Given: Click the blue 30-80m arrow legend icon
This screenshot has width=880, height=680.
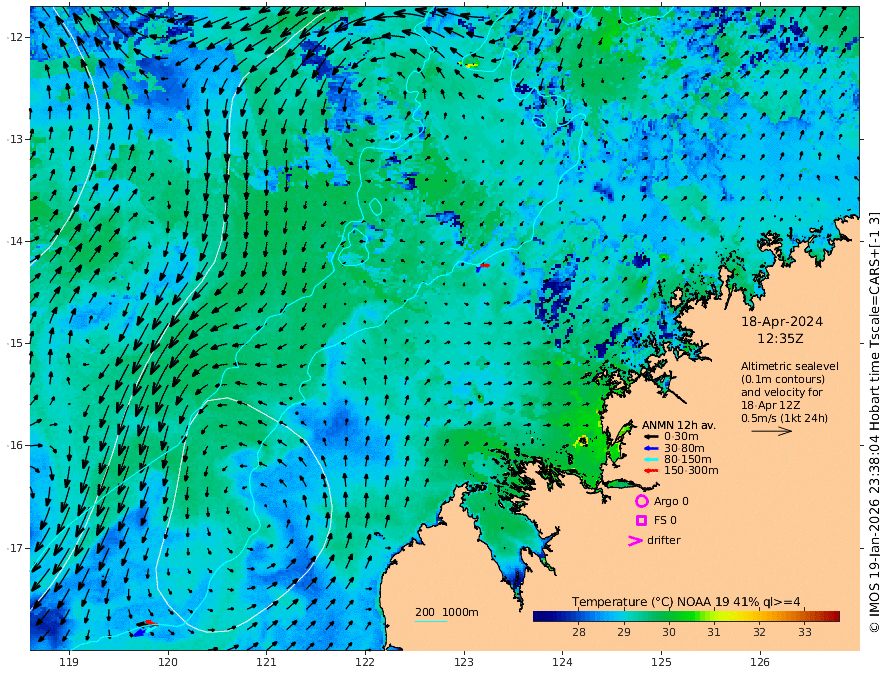Looking at the screenshot, I should coord(650,448).
